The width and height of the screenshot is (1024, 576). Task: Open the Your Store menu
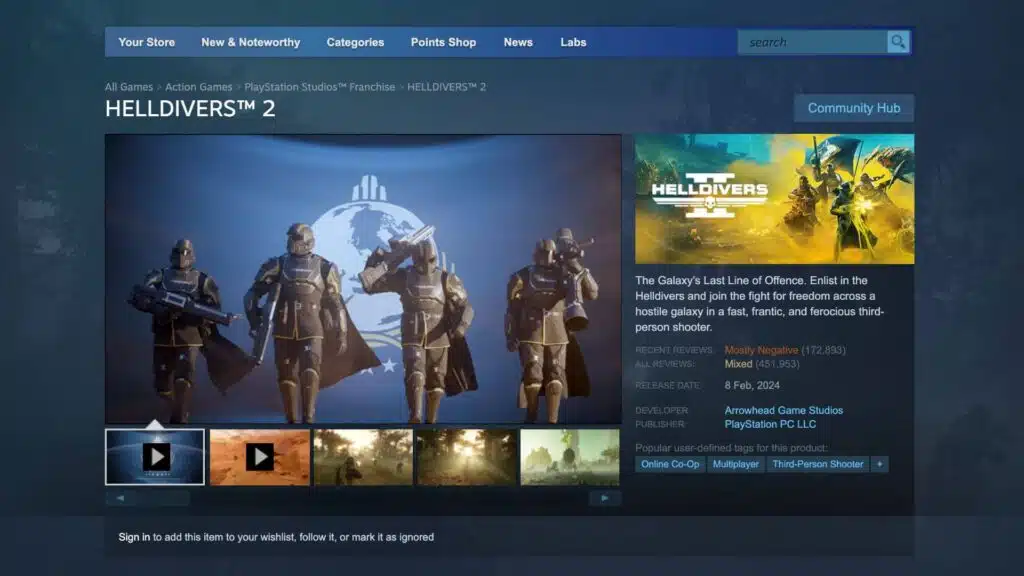(x=146, y=42)
